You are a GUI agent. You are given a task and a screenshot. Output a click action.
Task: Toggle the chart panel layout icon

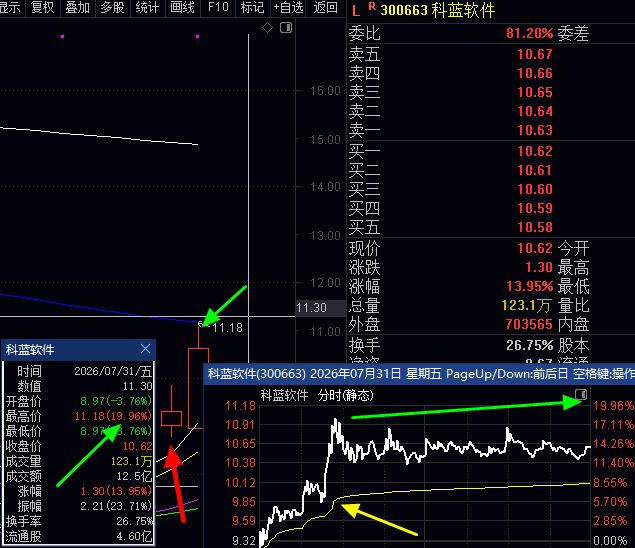(x=286, y=28)
